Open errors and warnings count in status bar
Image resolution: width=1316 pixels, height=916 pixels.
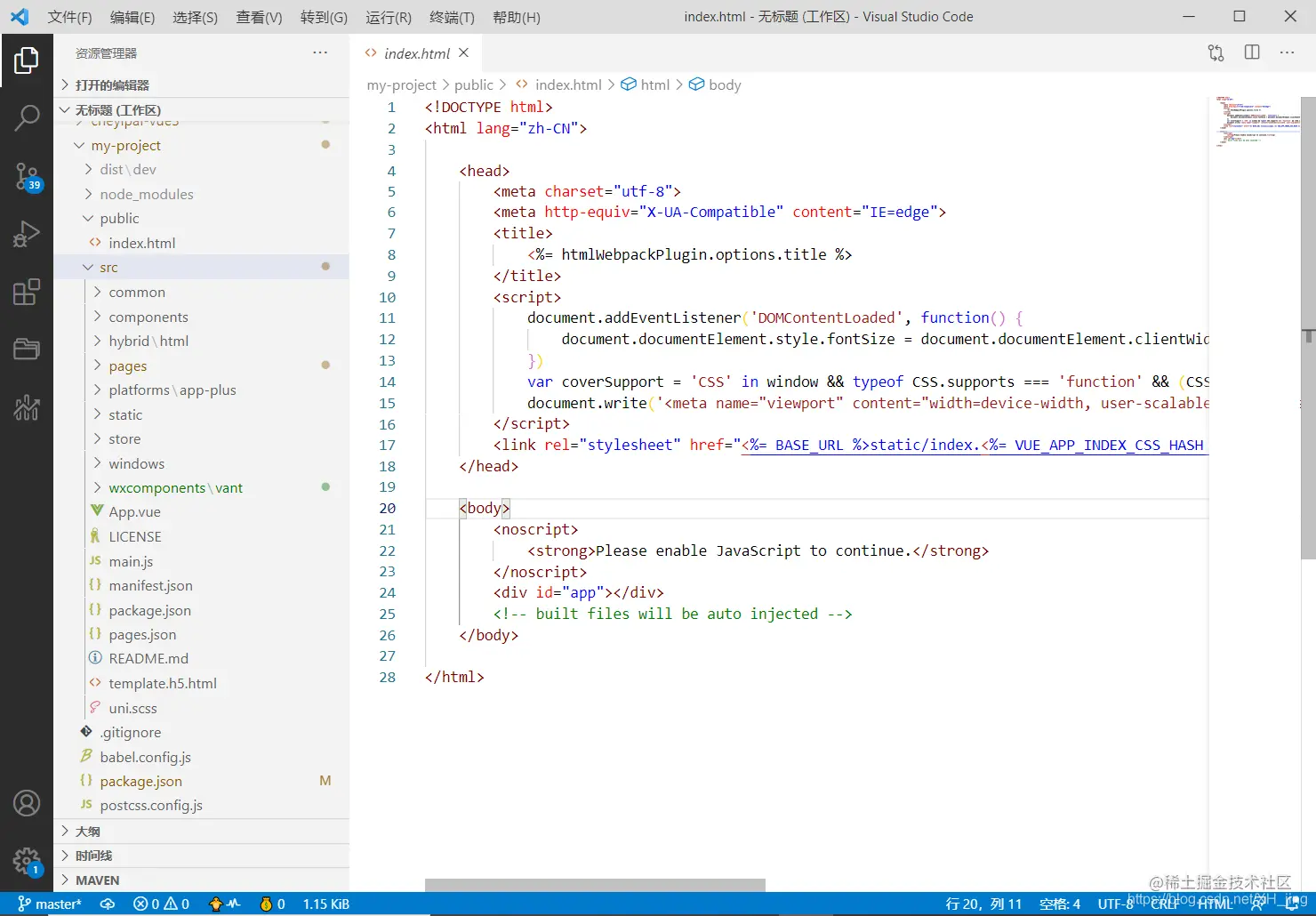coord(161,904)
